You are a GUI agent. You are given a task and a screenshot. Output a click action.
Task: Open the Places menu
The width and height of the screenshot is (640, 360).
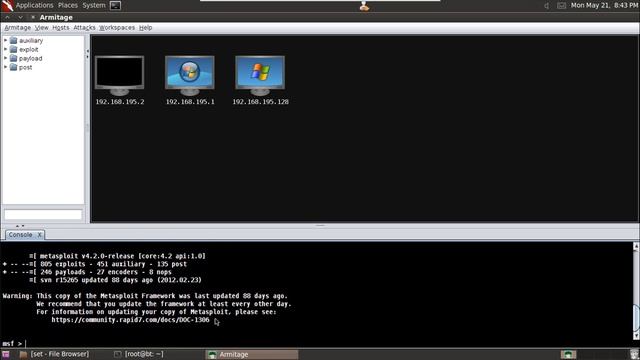tap(68, 5)
